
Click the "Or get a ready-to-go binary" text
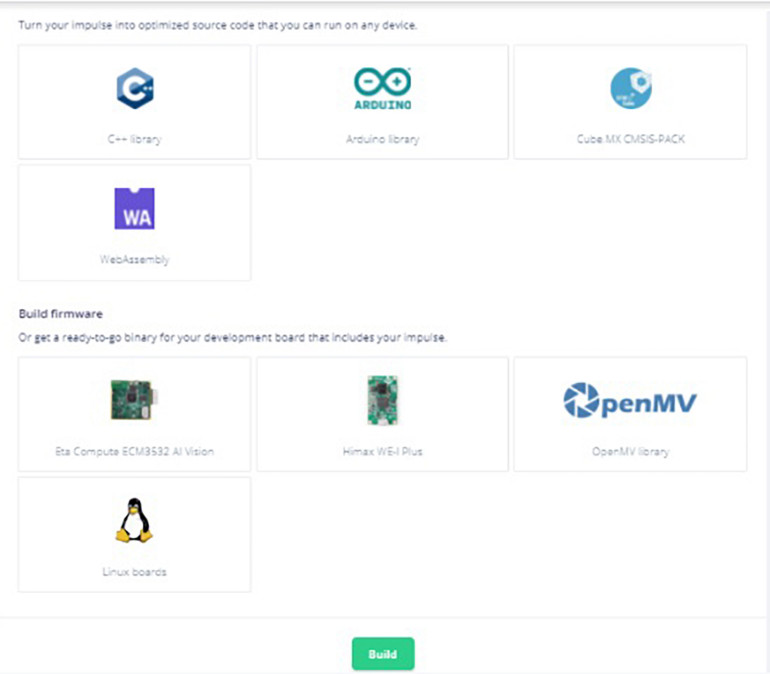[x=232, y=337]
